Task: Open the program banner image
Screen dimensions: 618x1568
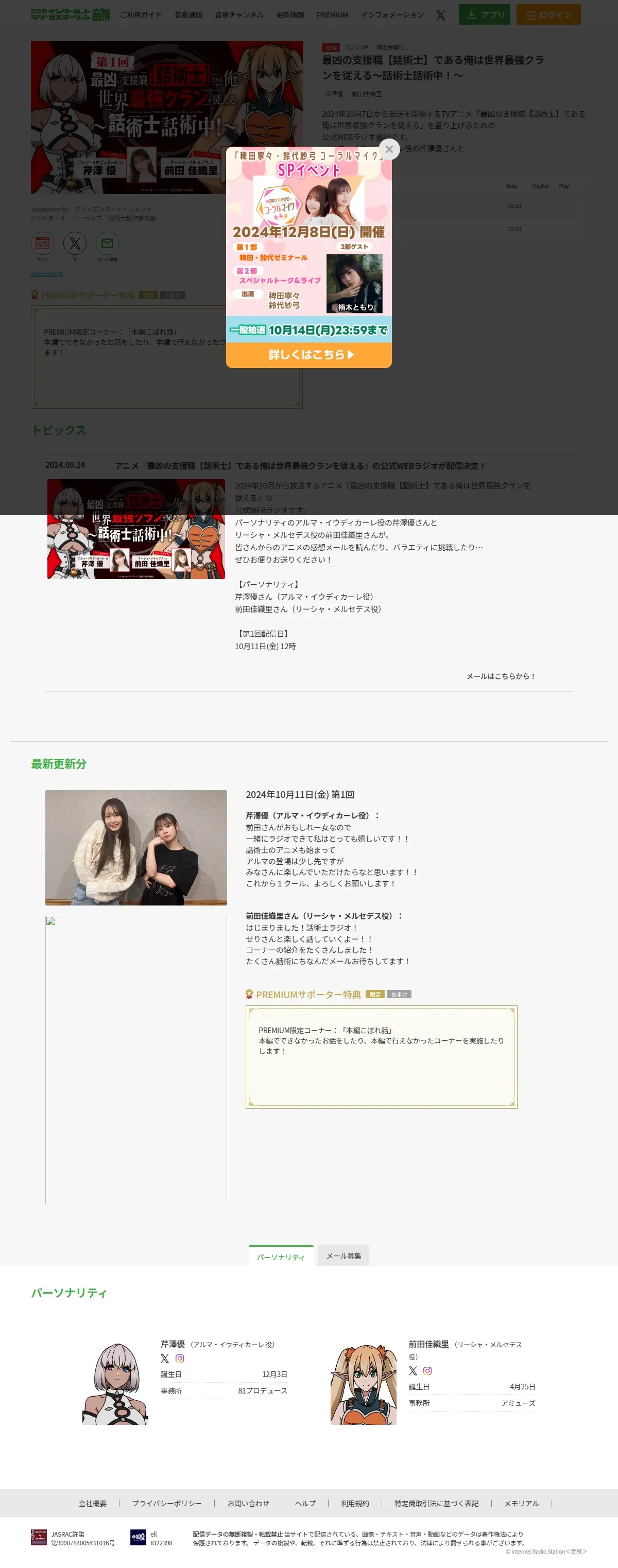Action: [x=167, y=117]
